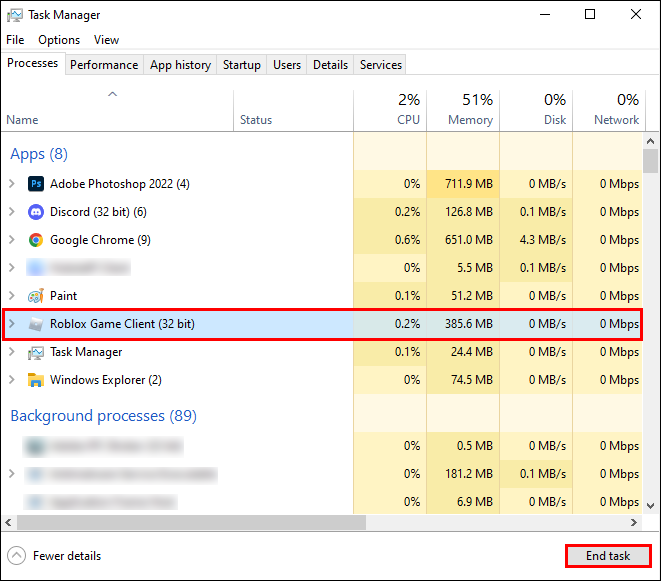Minimize the Task Manager window
The height and width of the screenshot is (581, 661).
click(545, 14)
